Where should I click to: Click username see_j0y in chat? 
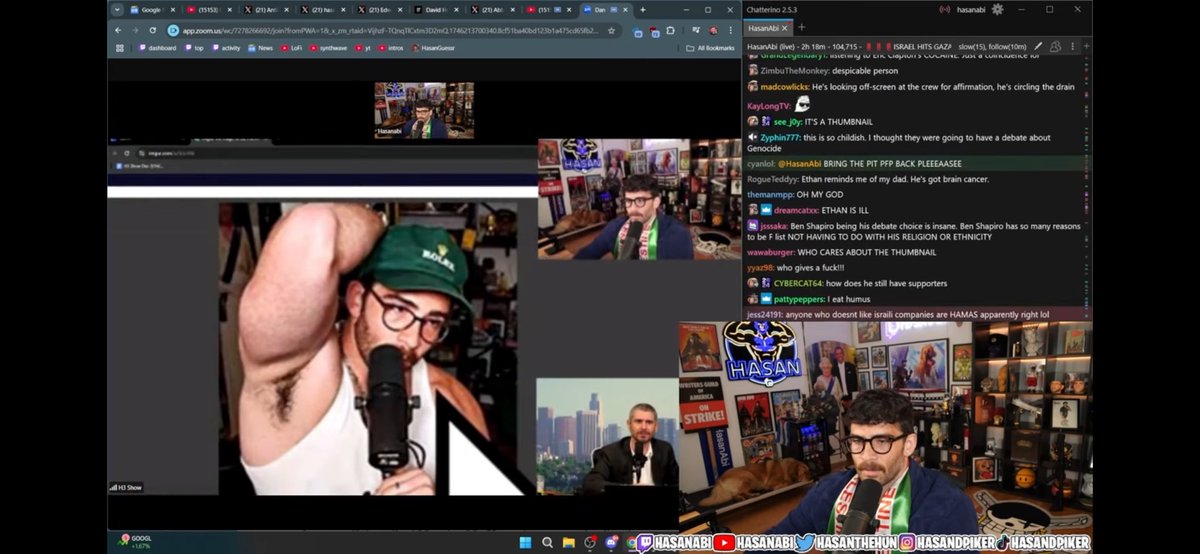point(788,121)
